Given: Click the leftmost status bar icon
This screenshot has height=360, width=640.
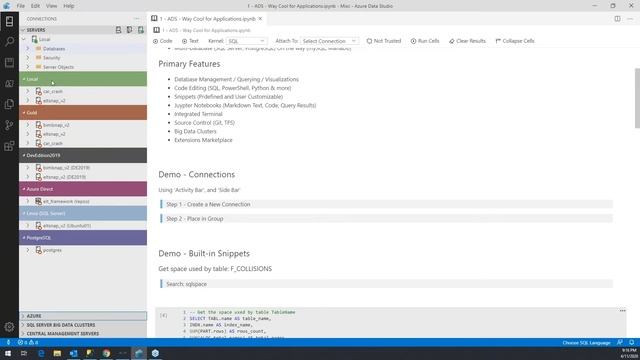Looking at the screenshot, I should pyautogui.click(x=8, y=342).
